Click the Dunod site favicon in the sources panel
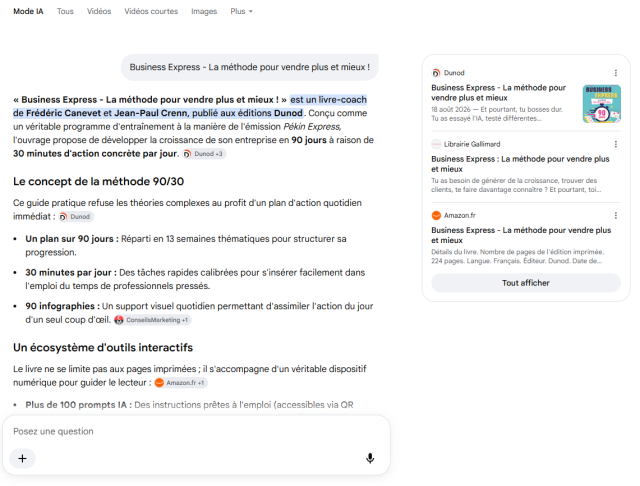 tap(436, 73)
